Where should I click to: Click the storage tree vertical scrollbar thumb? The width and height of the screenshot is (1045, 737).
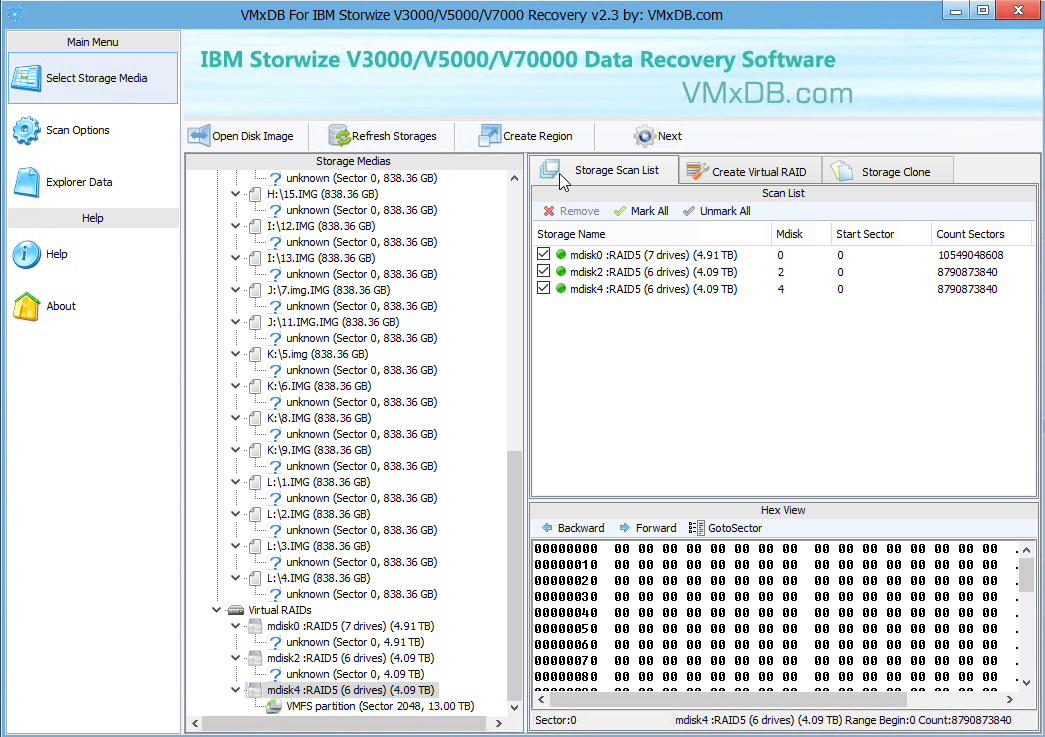point(514,575)
